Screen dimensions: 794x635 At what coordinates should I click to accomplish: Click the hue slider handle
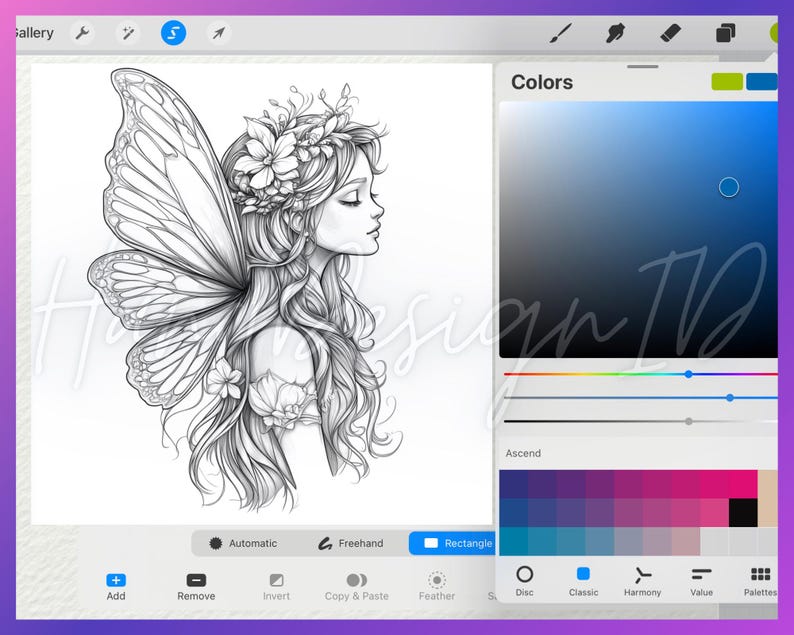(x=688, y=374)
